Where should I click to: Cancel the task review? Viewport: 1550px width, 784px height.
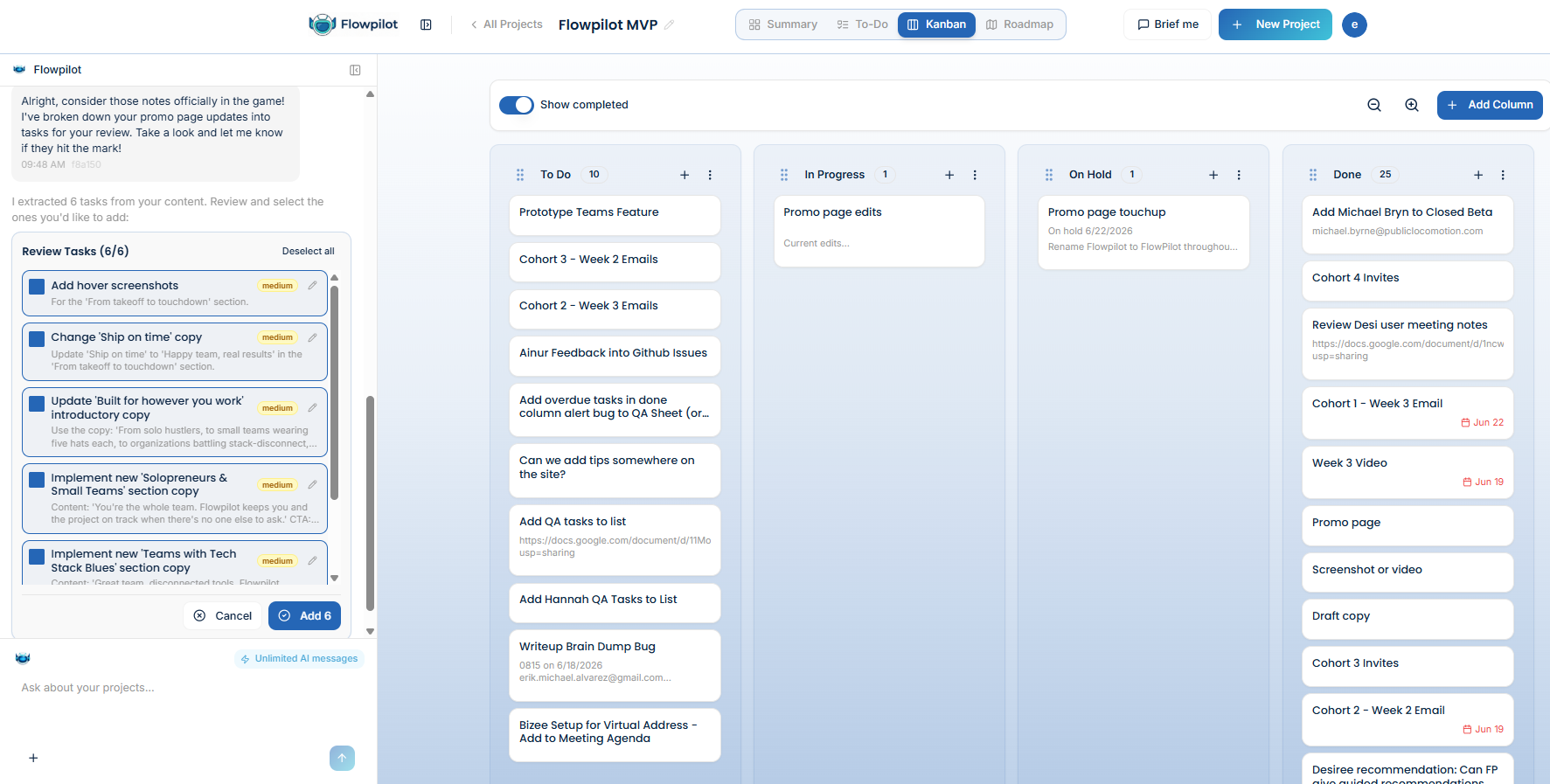222,616
